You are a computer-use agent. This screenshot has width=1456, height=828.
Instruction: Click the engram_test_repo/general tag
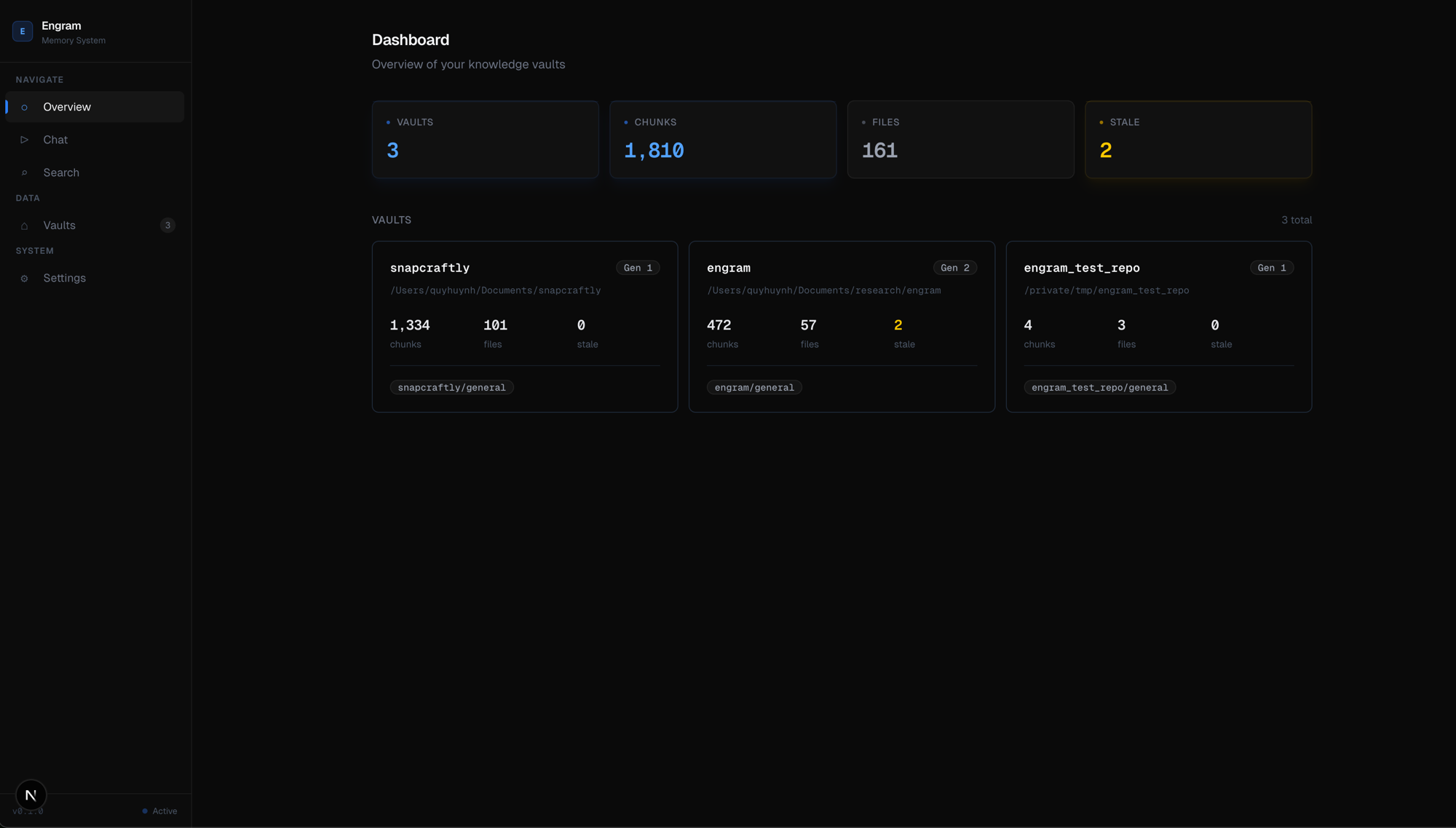1099,387
